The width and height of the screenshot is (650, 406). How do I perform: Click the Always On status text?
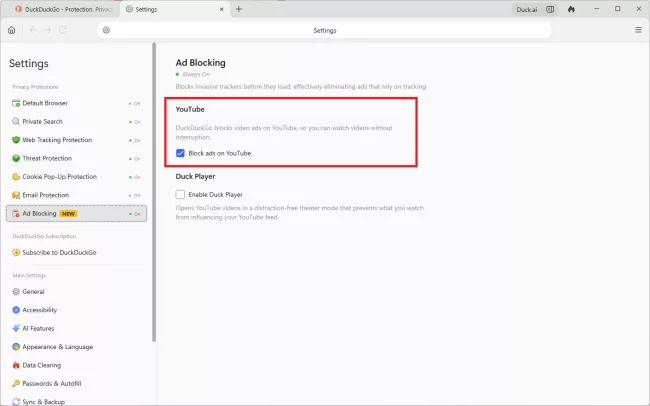point(196,74)
